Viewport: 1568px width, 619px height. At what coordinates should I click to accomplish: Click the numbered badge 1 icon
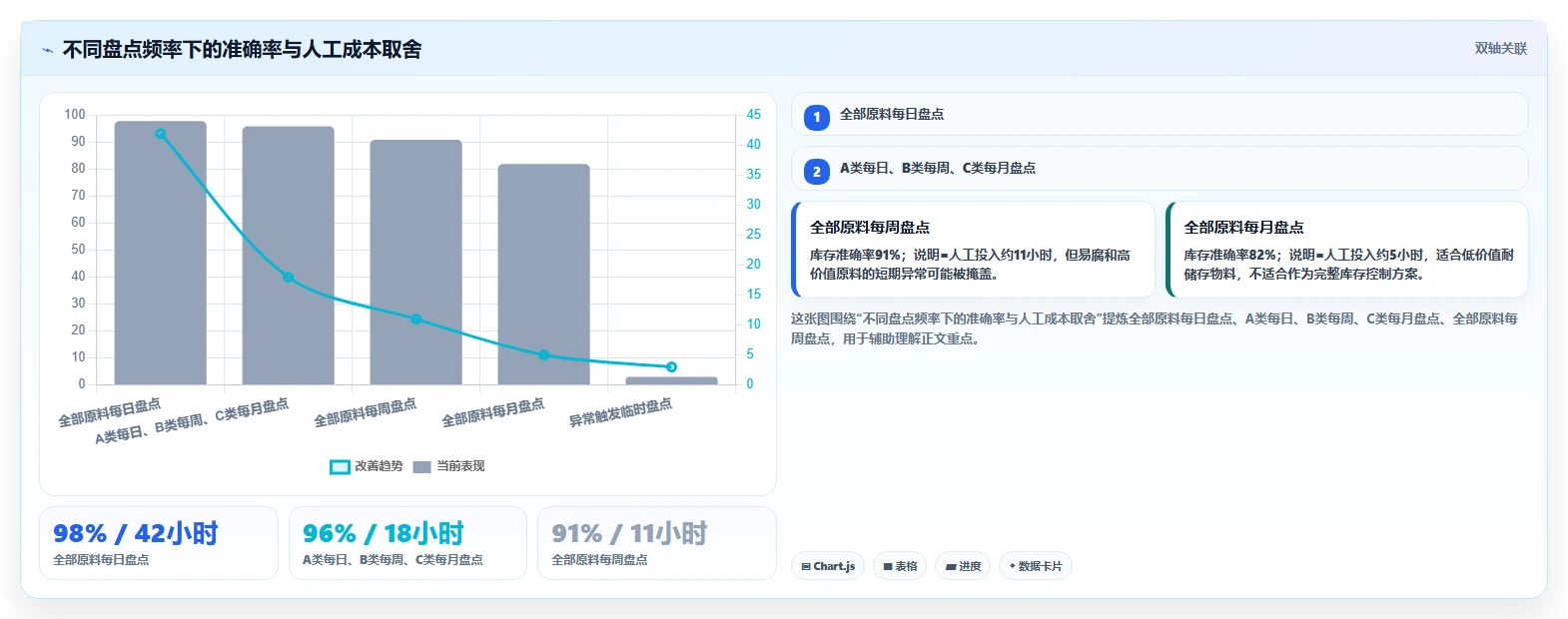(x=817, y=117)
